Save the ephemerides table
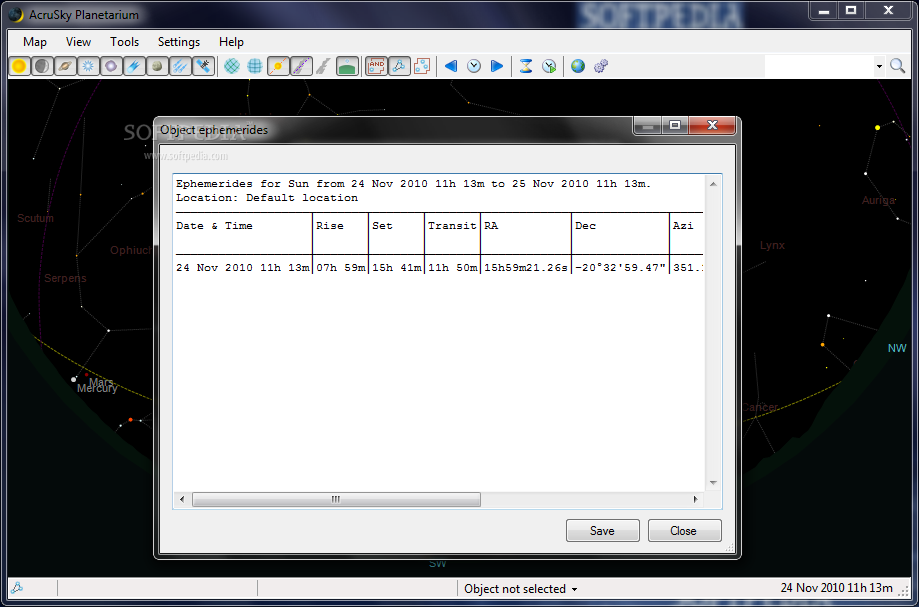 [603, 531]
